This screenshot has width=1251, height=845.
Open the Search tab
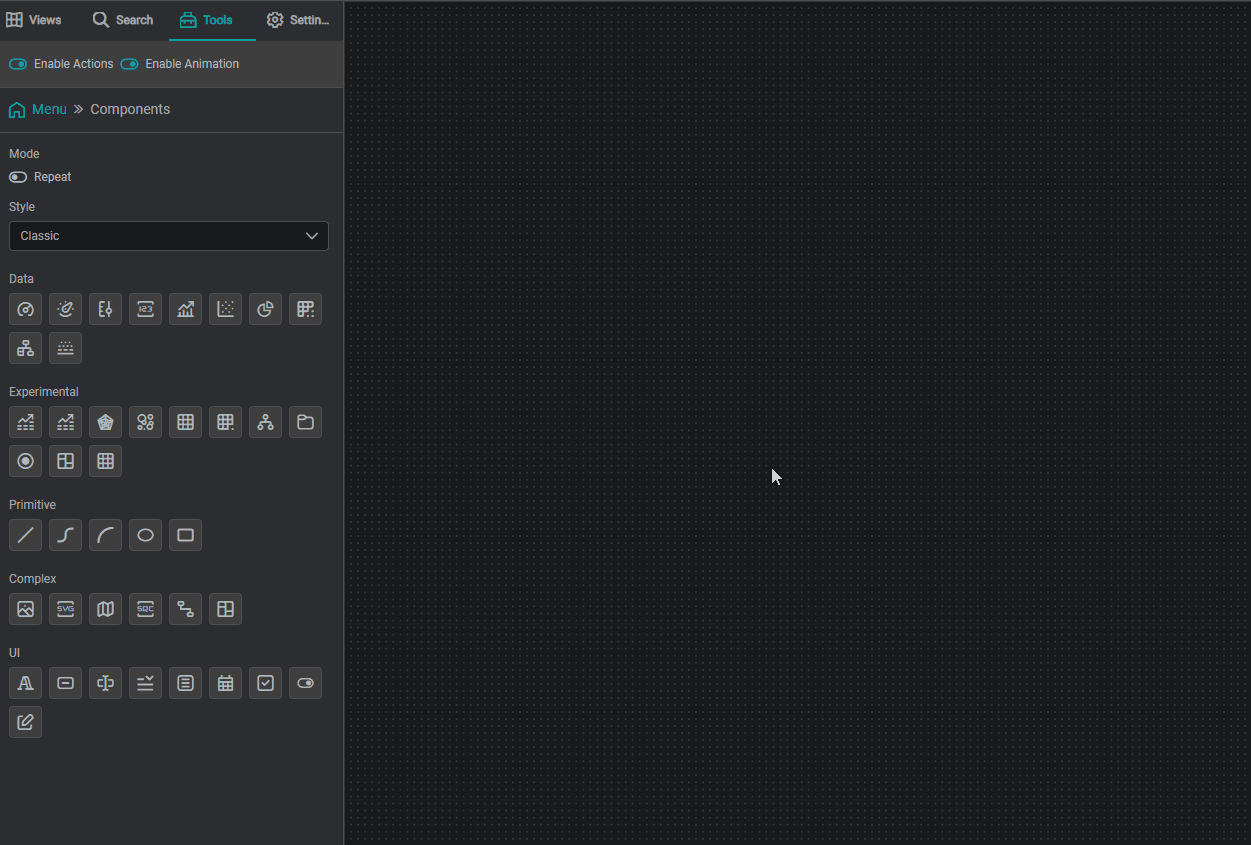tap(123, 20)
